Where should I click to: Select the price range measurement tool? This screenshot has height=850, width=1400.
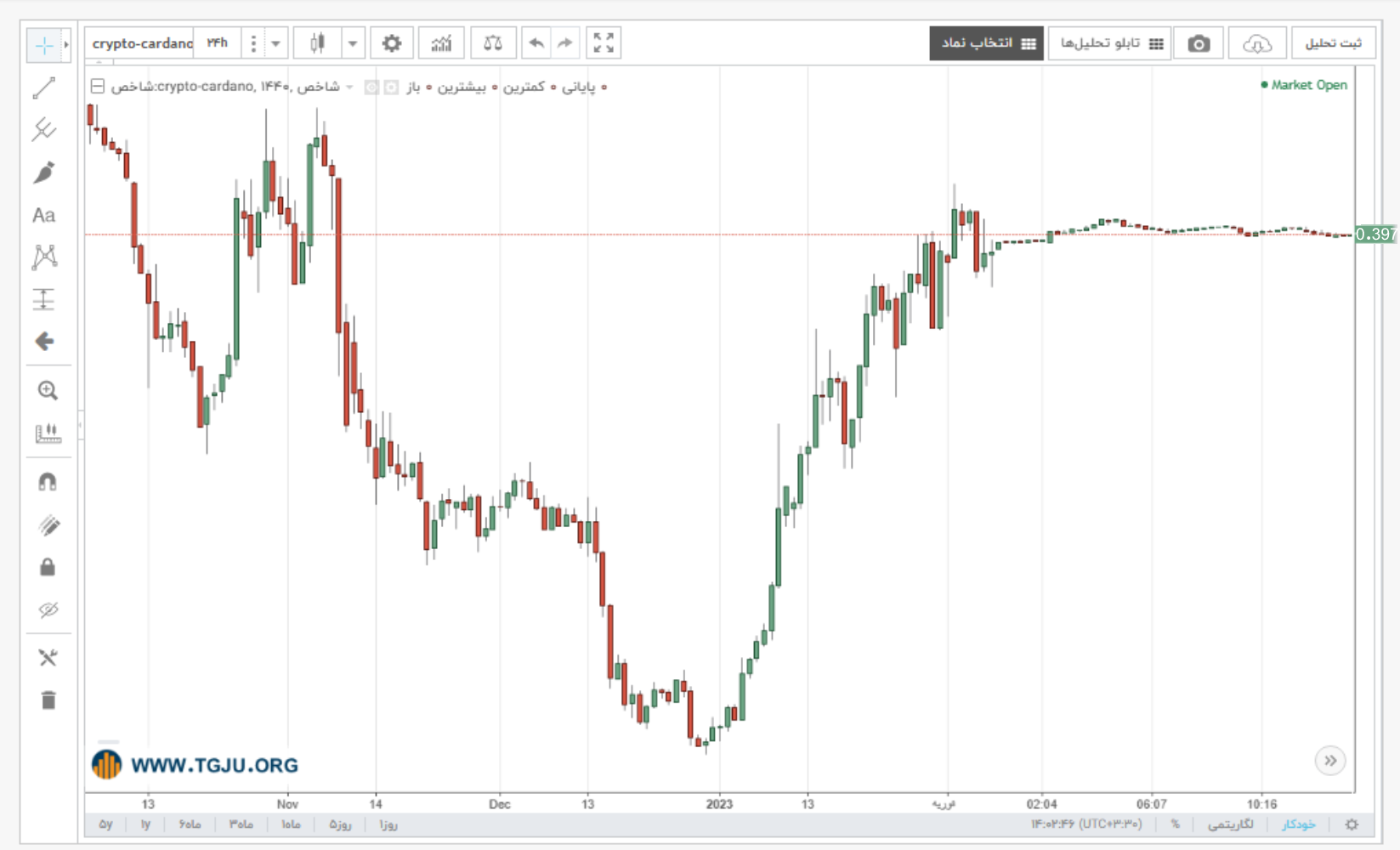pyautogui.click(x=44, y=299)
